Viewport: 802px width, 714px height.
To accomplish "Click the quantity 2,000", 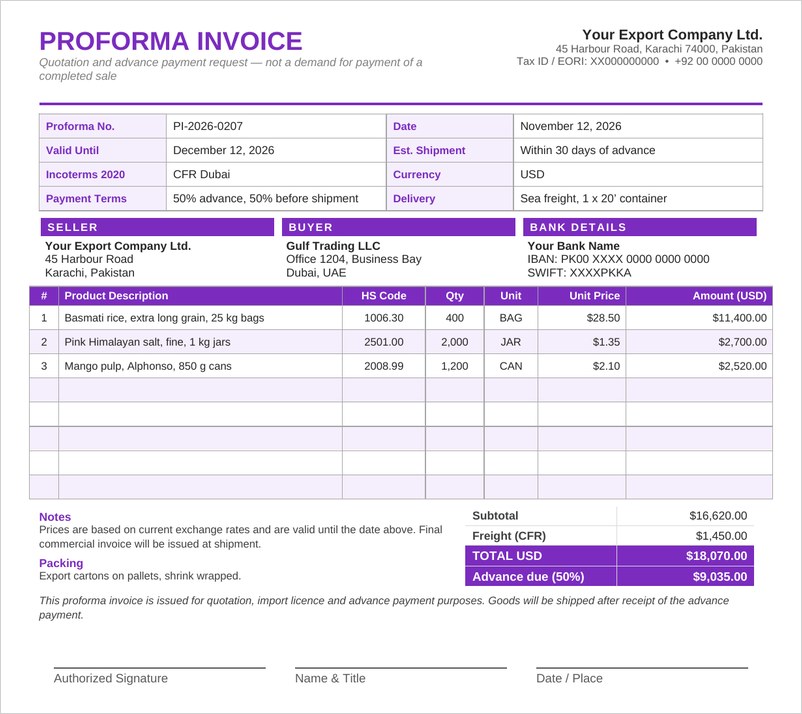I will (x=454, y=342).
